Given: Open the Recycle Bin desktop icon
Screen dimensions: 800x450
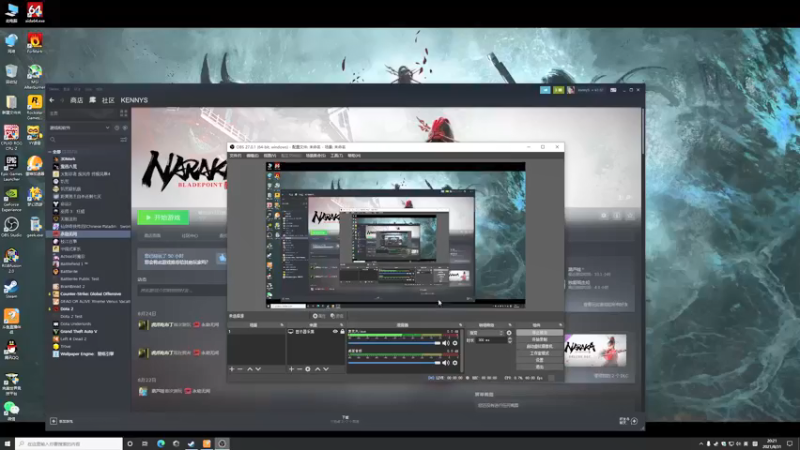Looking at the screenshot, I should pyautogui.click(x=11, y=73).
